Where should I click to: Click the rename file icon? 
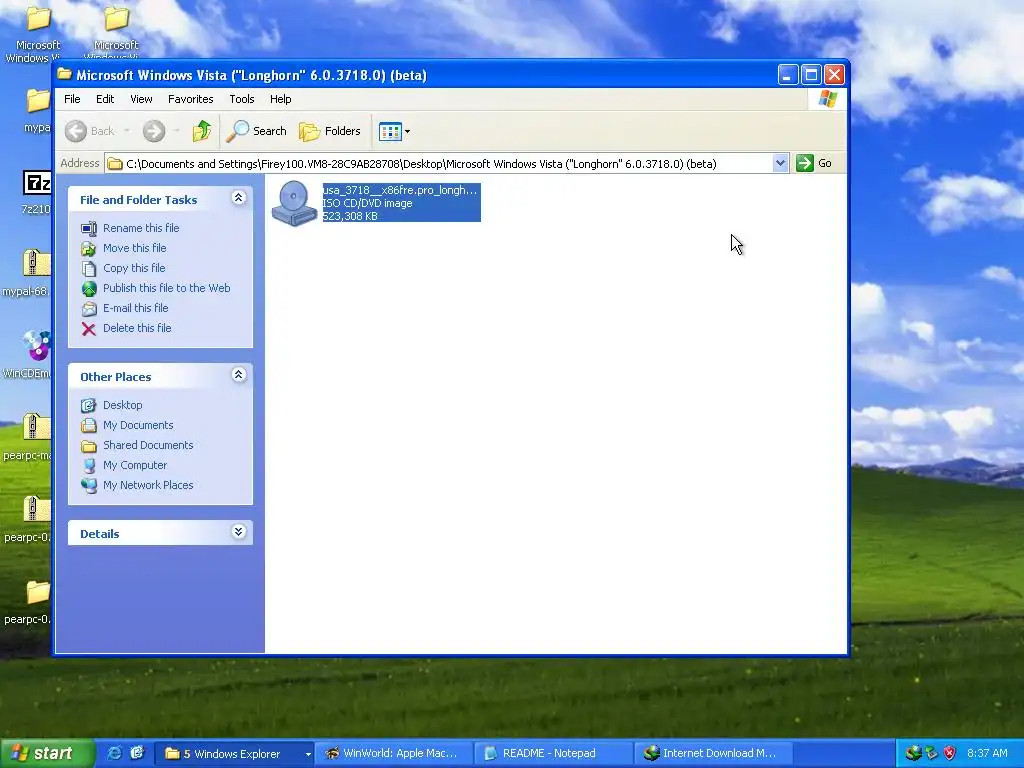click(x=89, y=229)
